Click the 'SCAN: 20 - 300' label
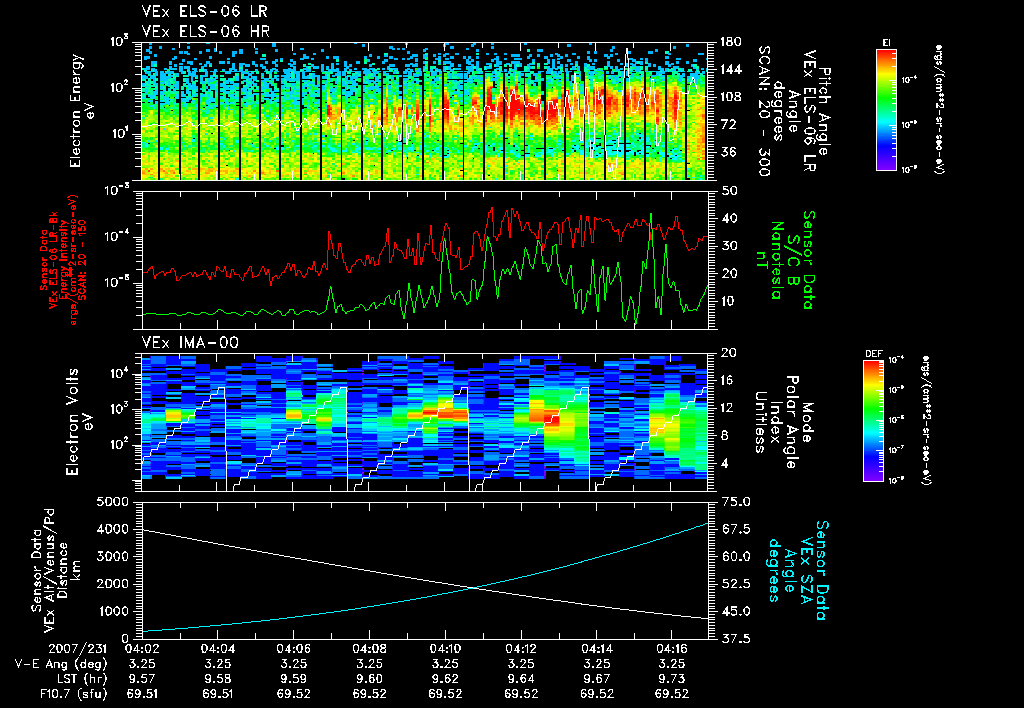 (763, 111)
